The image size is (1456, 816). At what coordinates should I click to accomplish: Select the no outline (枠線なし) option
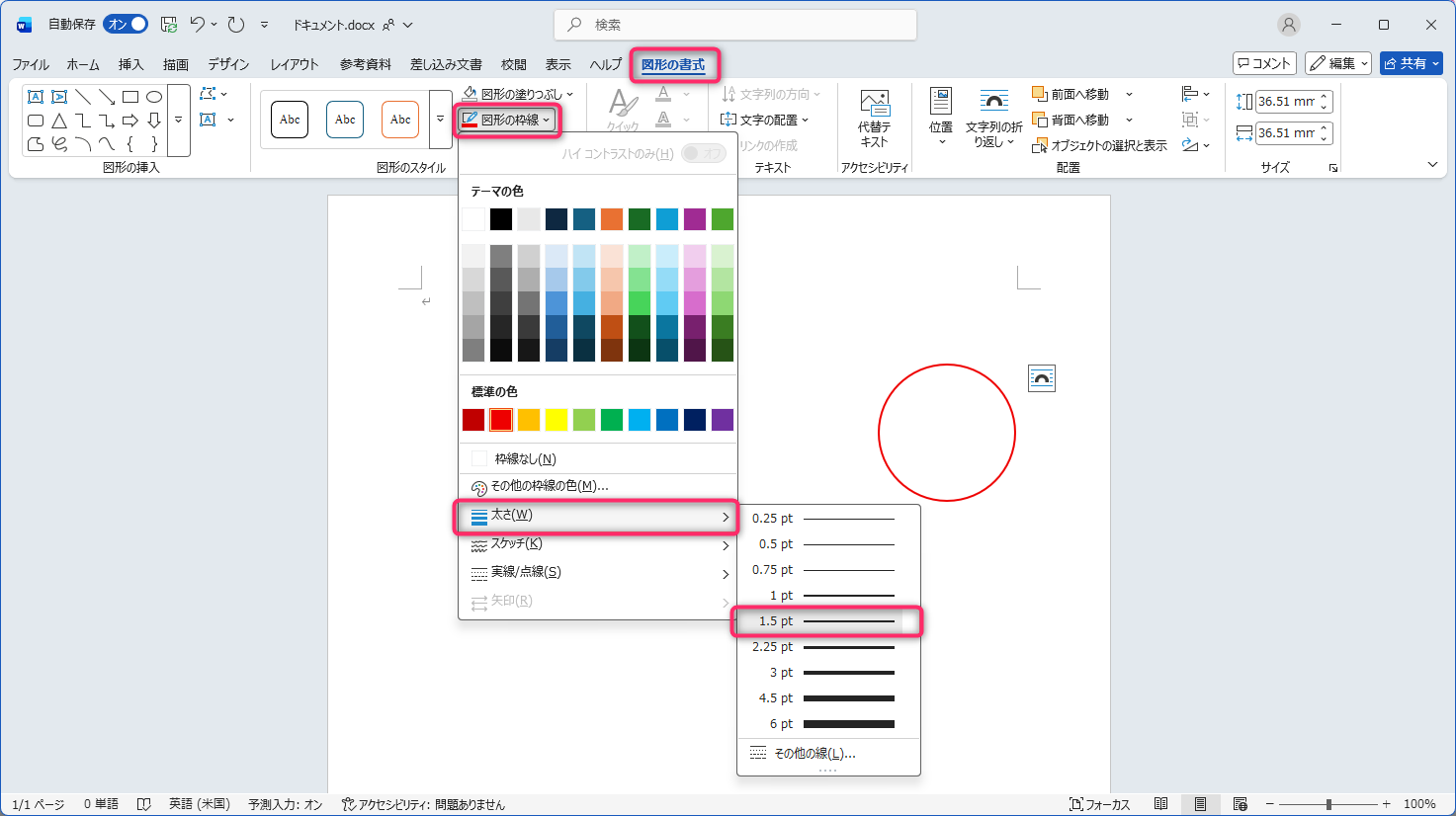[525, 458]
